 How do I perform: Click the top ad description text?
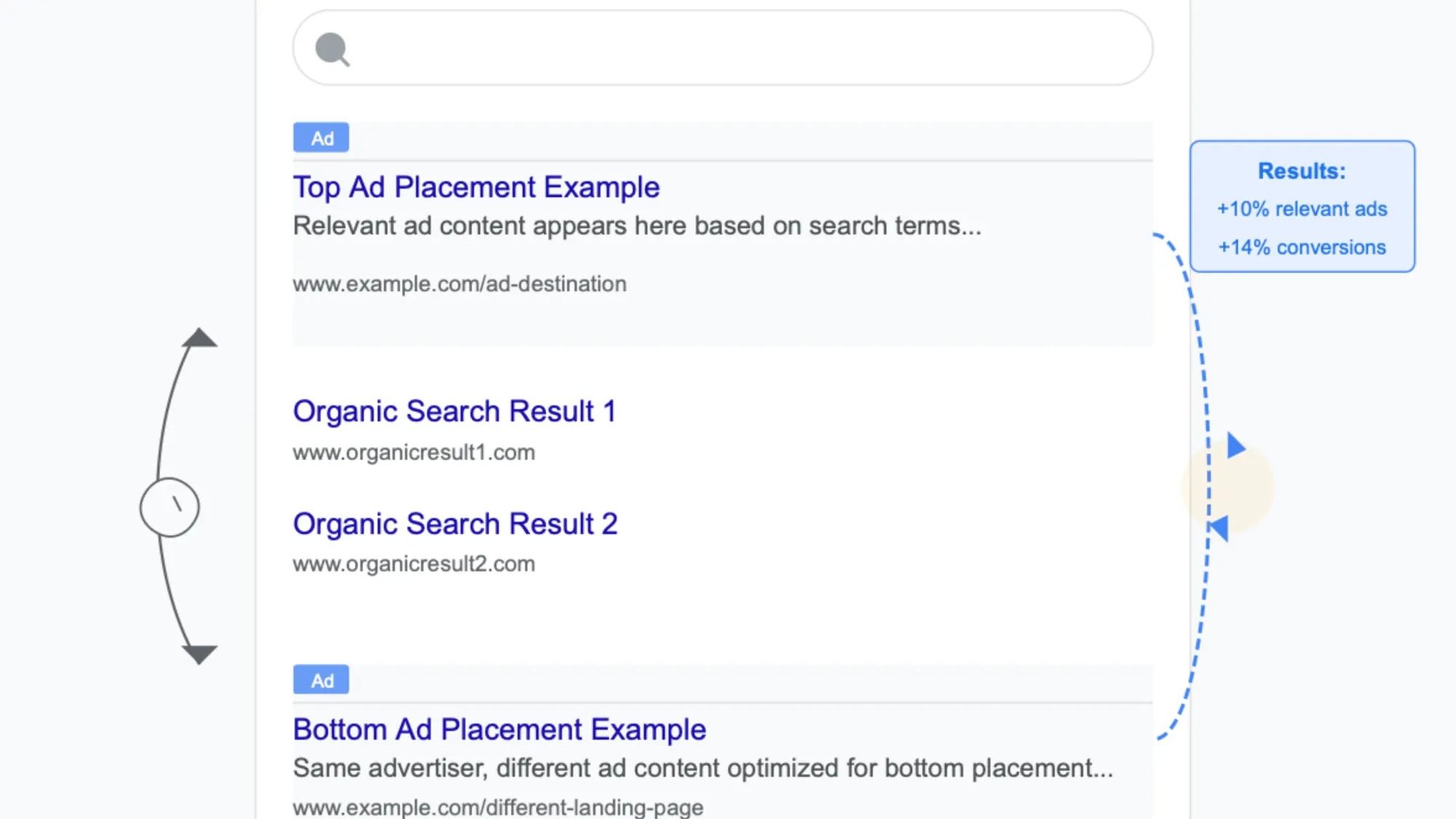pos(637,226)
